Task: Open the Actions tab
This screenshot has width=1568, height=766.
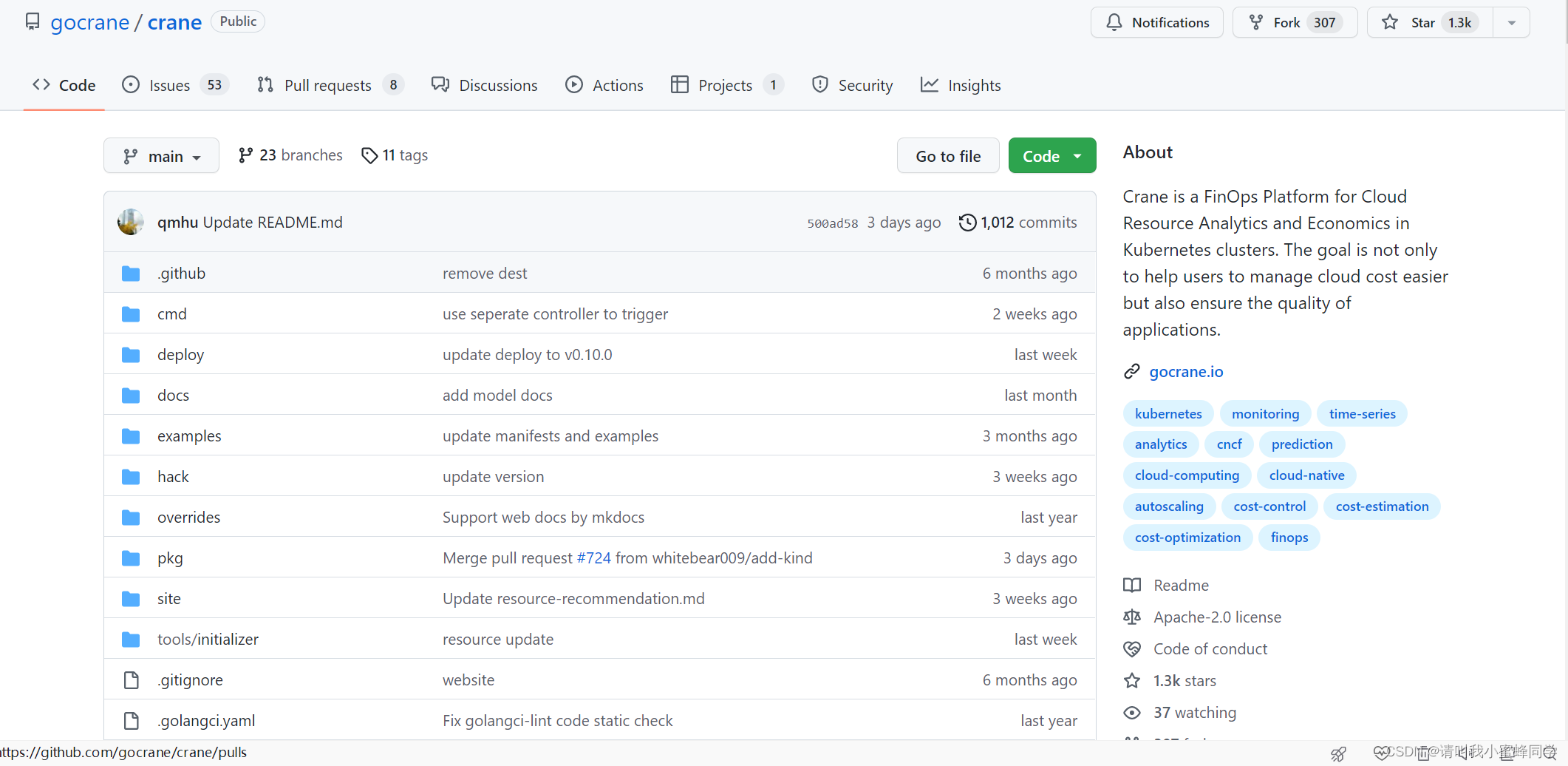Action: coord(604,85)
